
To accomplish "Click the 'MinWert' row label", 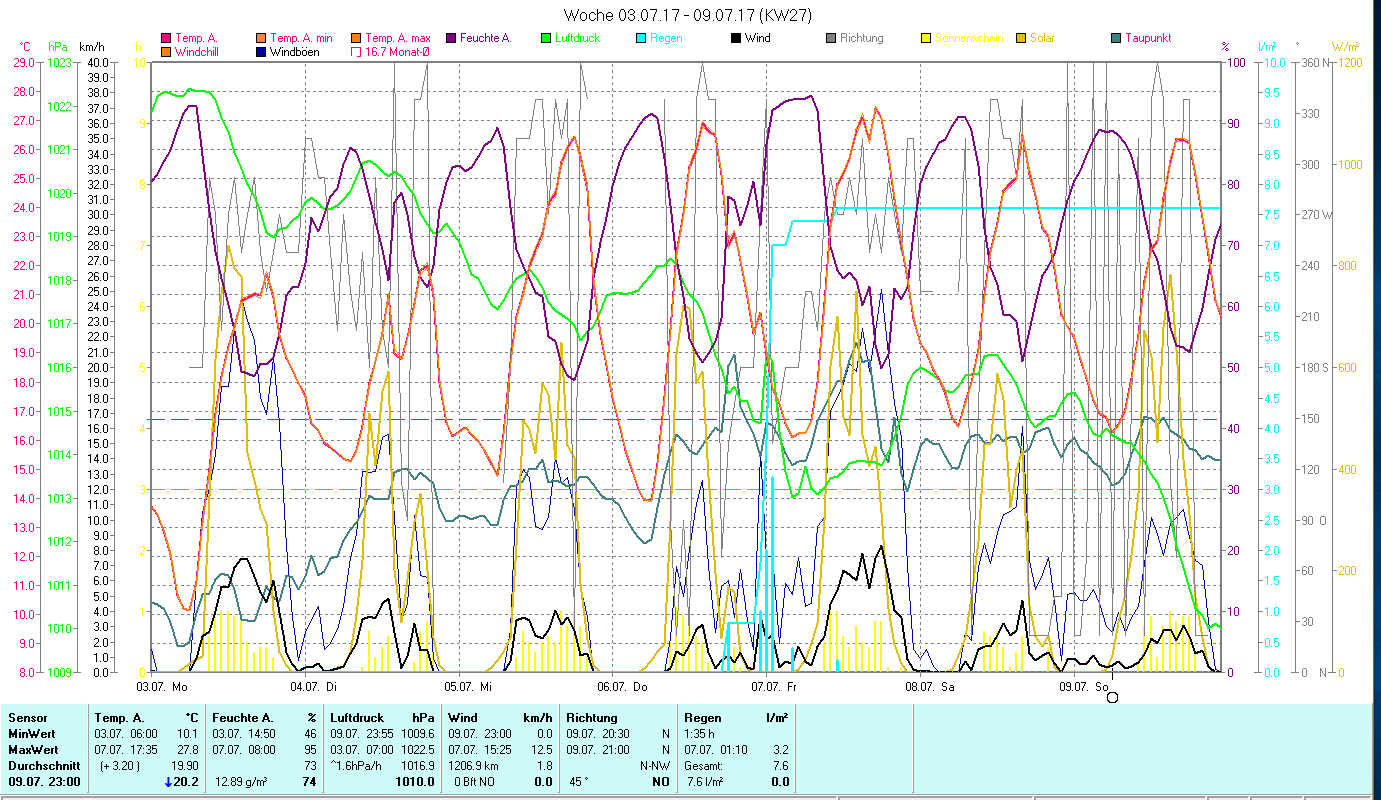I will (31, 733).
